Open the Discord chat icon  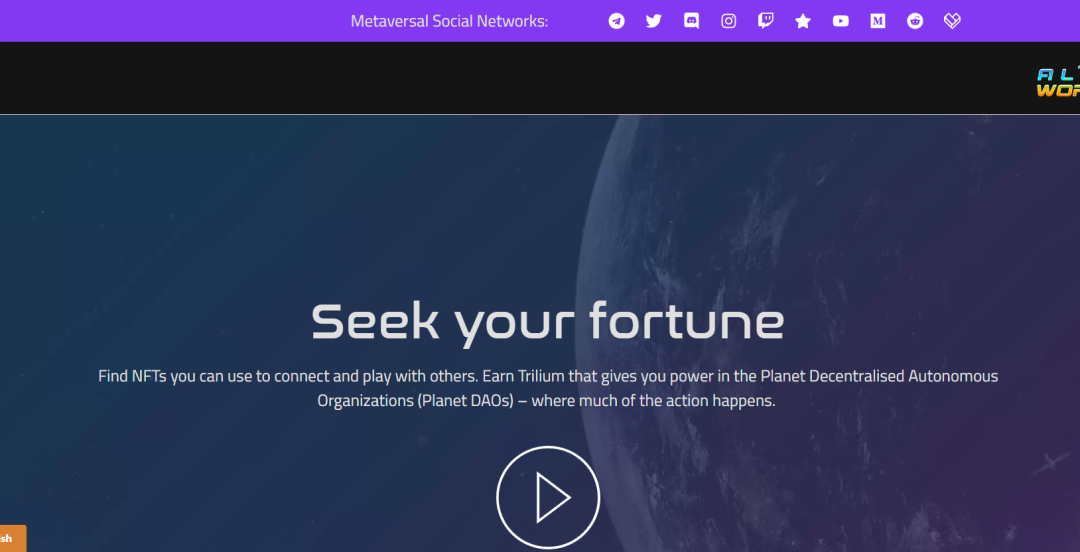pos(692,21)
